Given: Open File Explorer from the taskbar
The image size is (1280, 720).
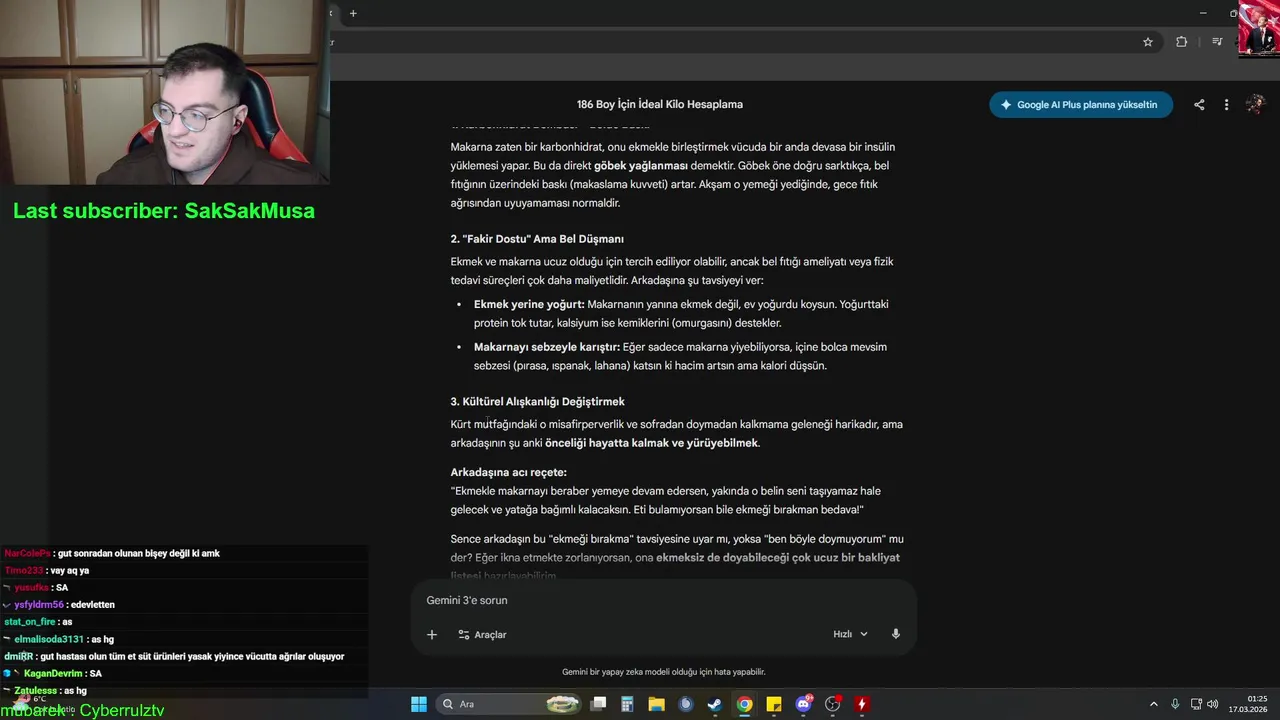Looking at the screenshot, I should coord(656,704).
